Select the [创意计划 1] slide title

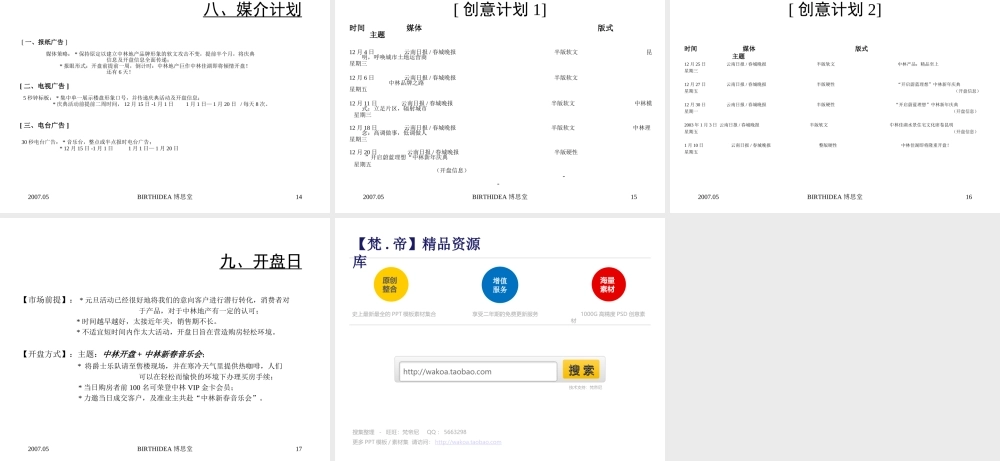click(500, 10)
